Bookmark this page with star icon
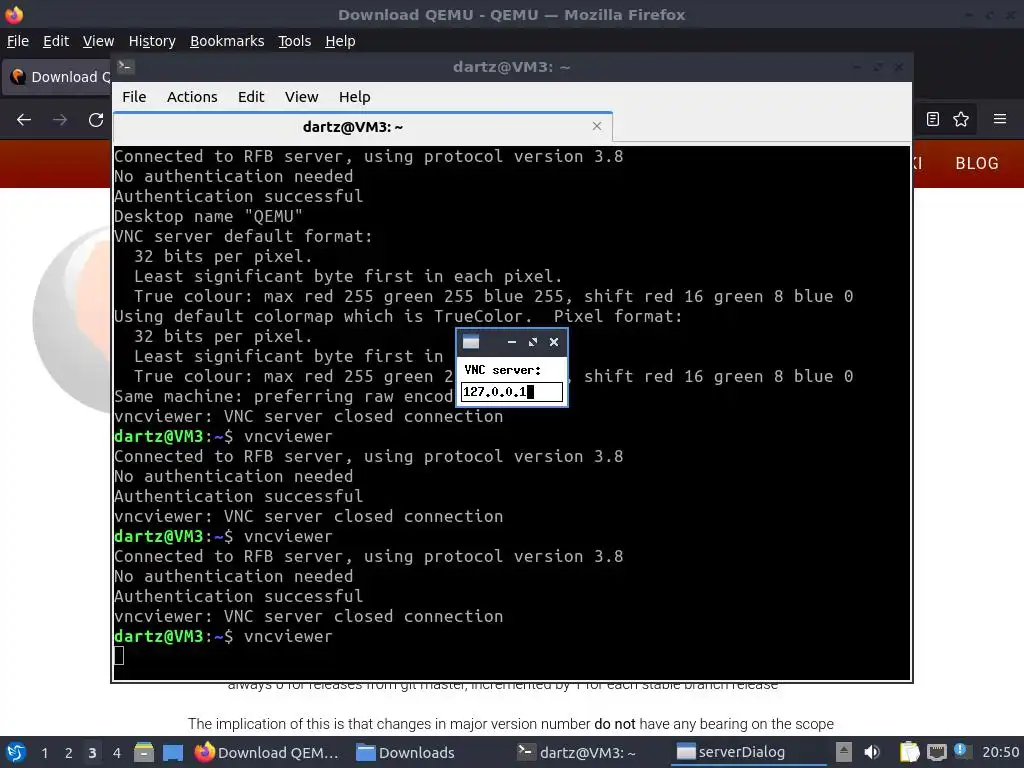This screenshot has width=1024, height=768. point(961,119)
